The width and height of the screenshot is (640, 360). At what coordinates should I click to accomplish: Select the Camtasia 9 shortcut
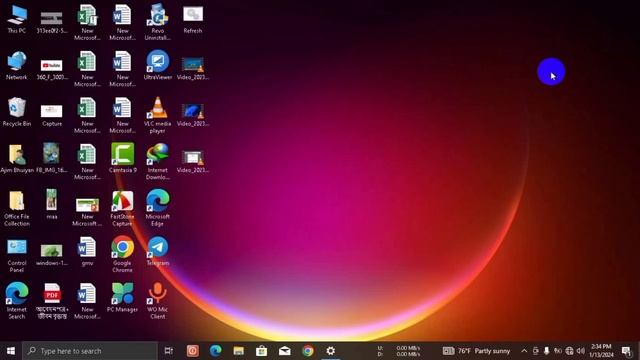pyautogui.click(x=122, y=158)
